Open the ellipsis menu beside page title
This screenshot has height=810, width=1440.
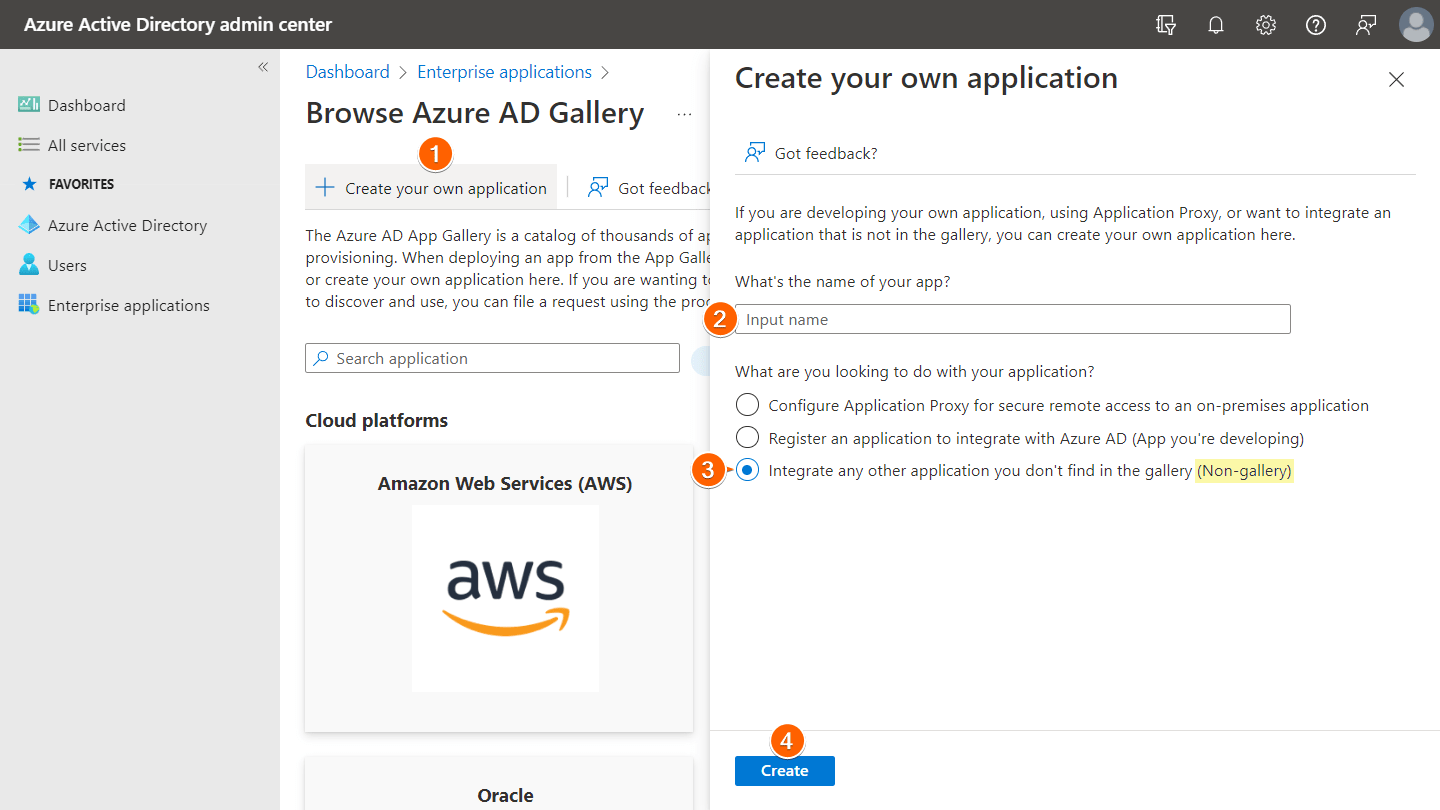[684, 114]
